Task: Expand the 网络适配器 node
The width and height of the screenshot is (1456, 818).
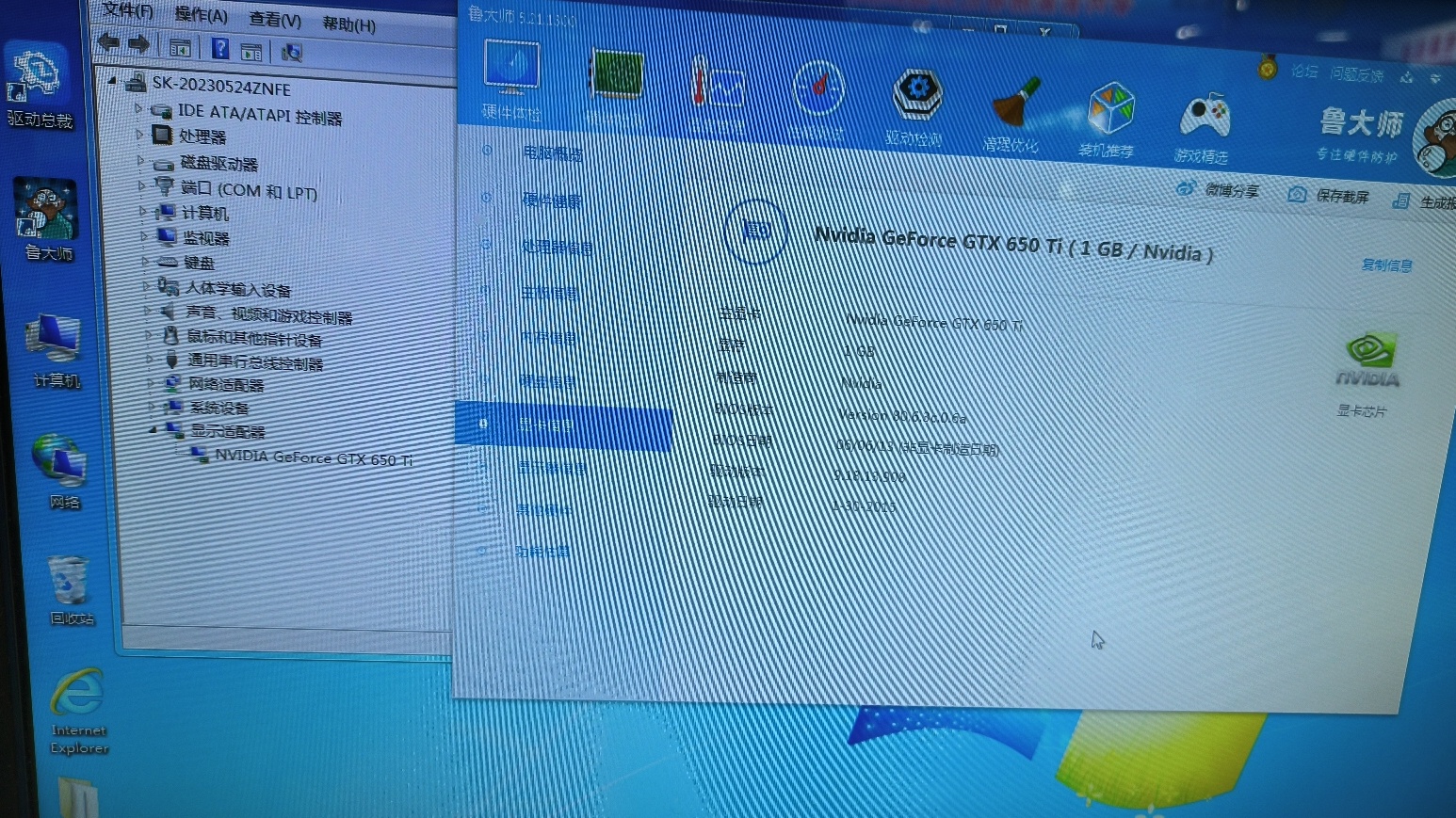Action: pos(151,382)
